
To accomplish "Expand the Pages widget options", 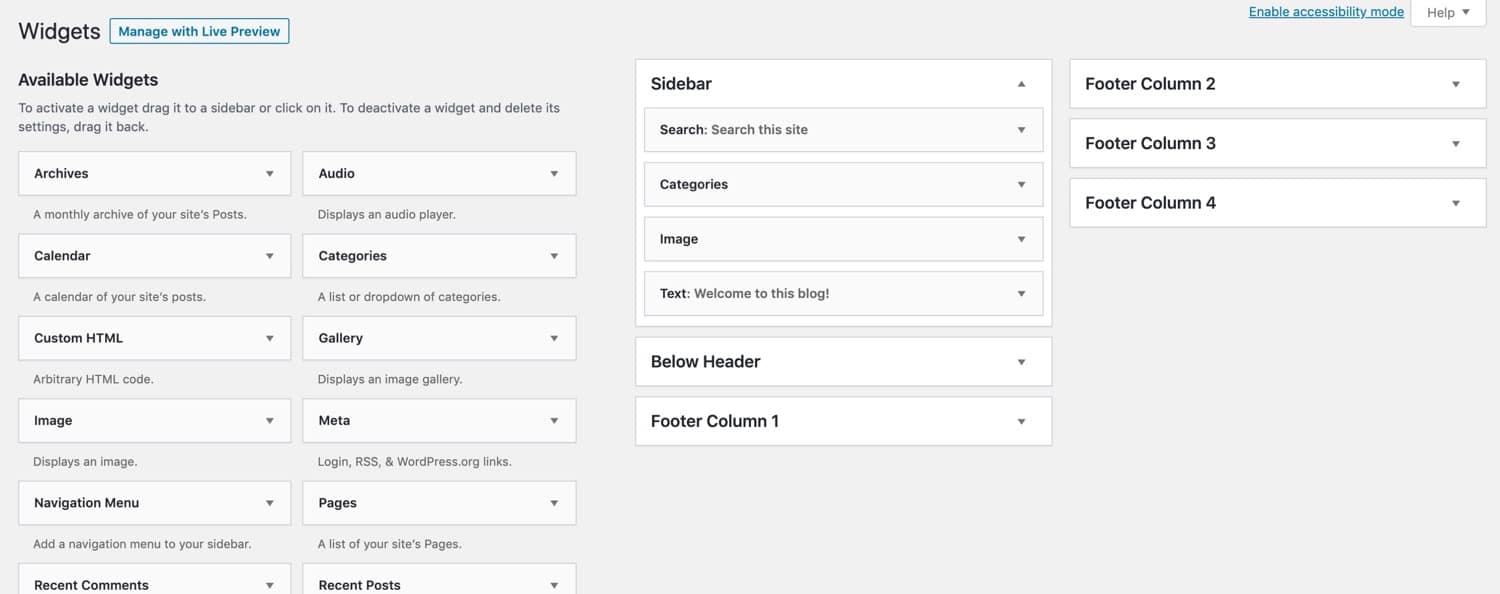I will [x=555, y=502].
